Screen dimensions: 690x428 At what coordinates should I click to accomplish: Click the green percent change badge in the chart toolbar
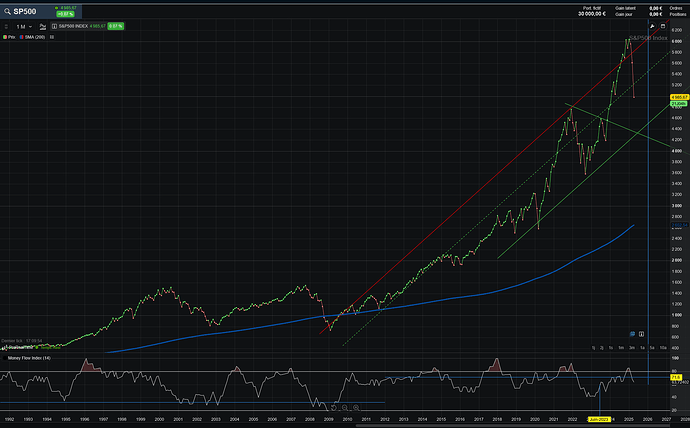pos(116,26)
